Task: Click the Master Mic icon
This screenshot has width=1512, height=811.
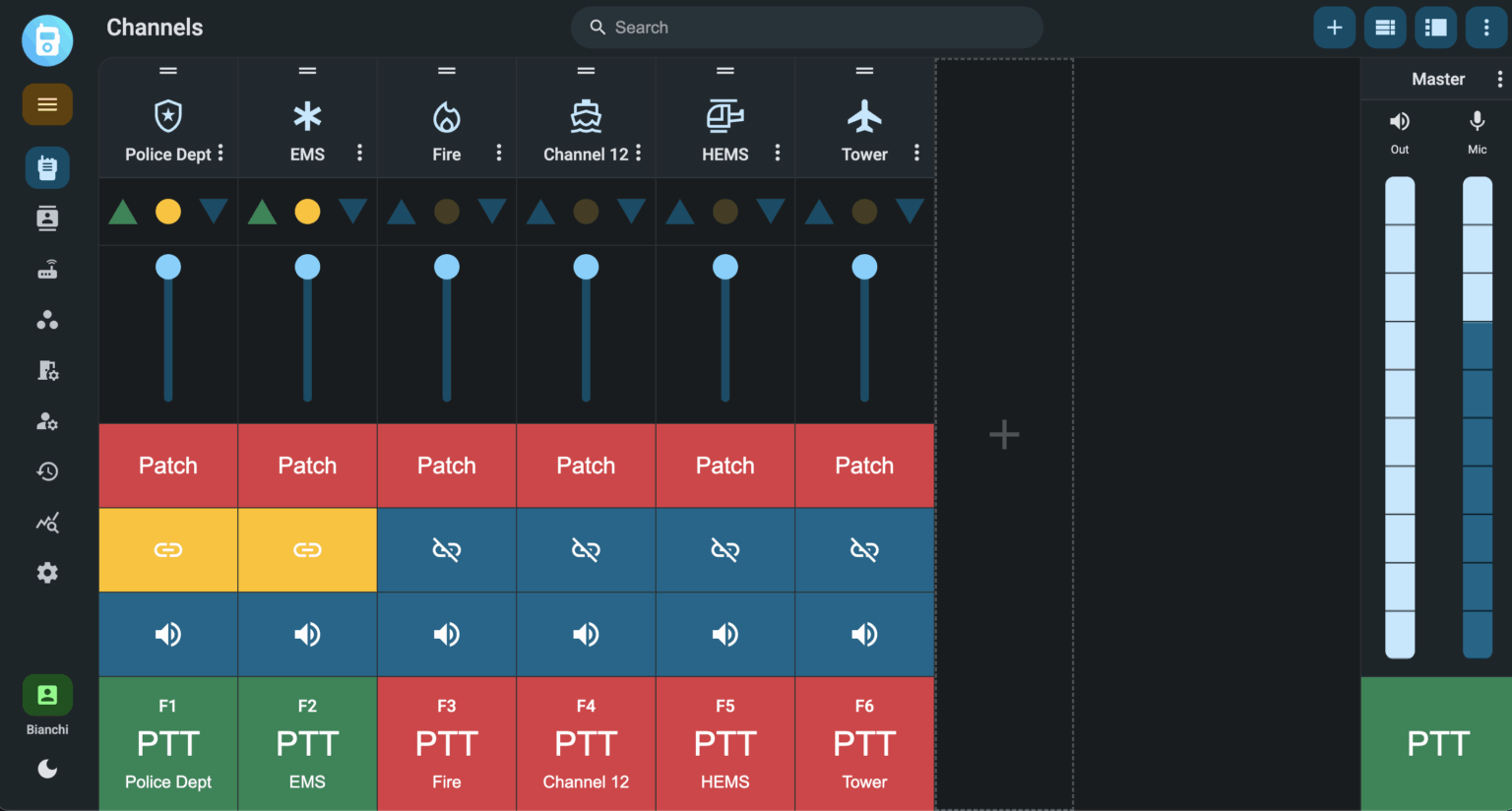Action: pos(1477,122)
